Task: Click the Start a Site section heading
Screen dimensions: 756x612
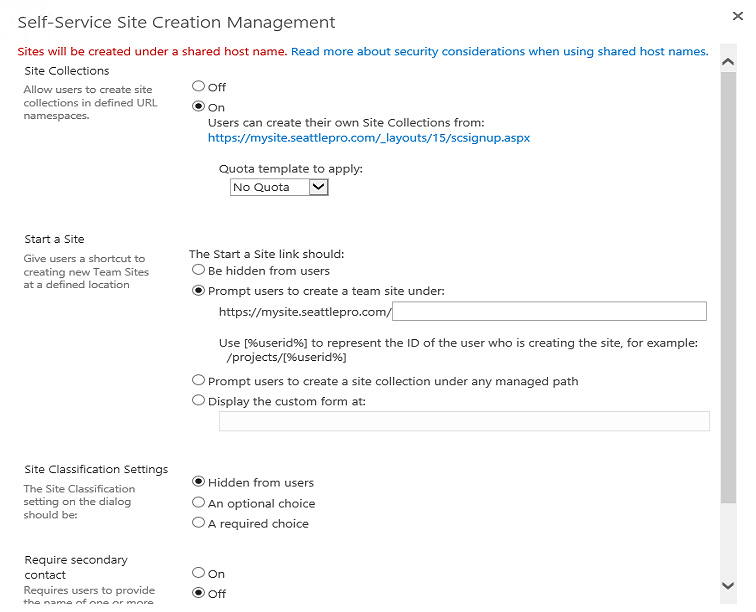Action: (x=54, y=239)
